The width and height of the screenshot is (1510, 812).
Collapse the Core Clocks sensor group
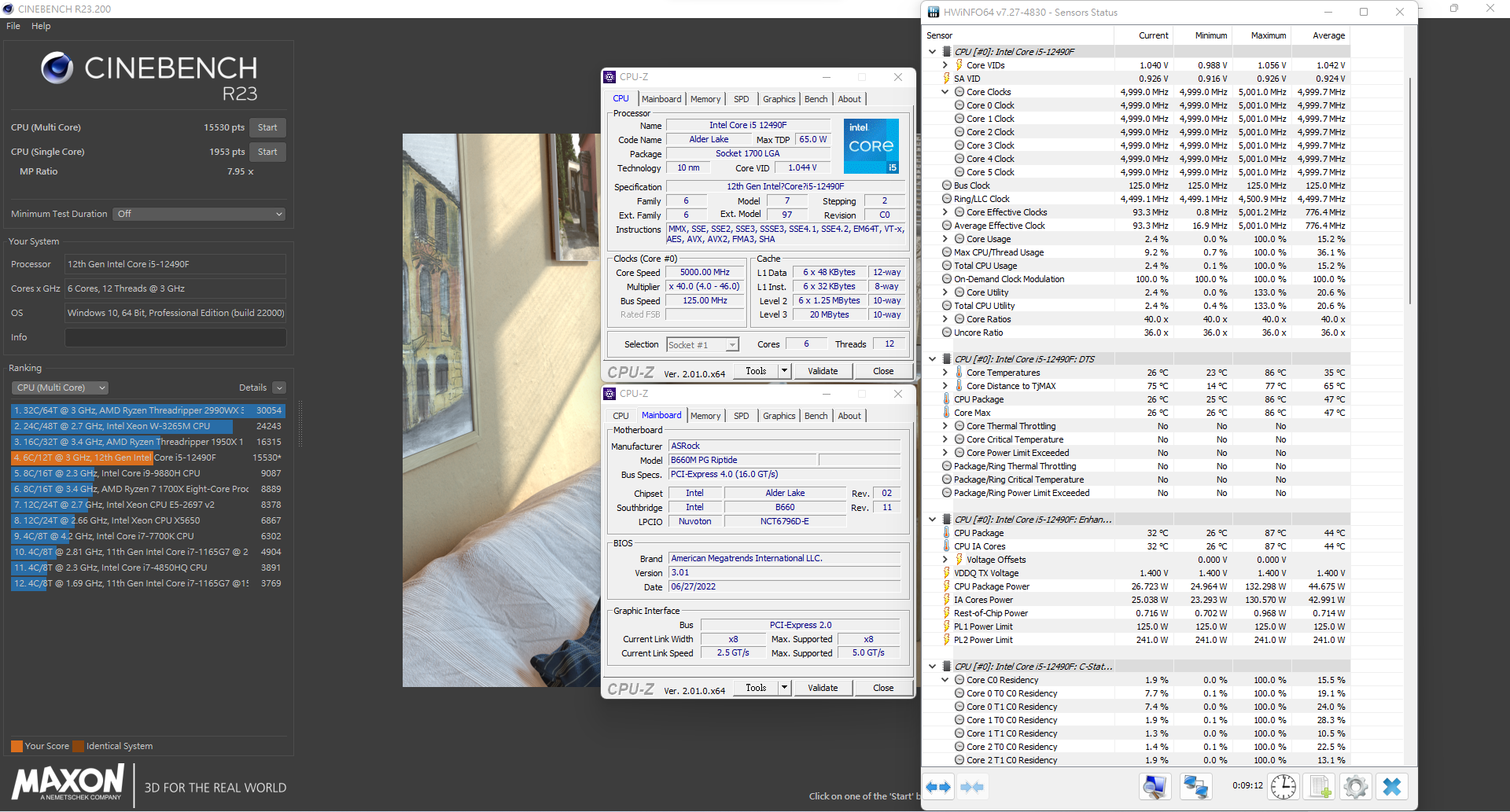(945, 92)
